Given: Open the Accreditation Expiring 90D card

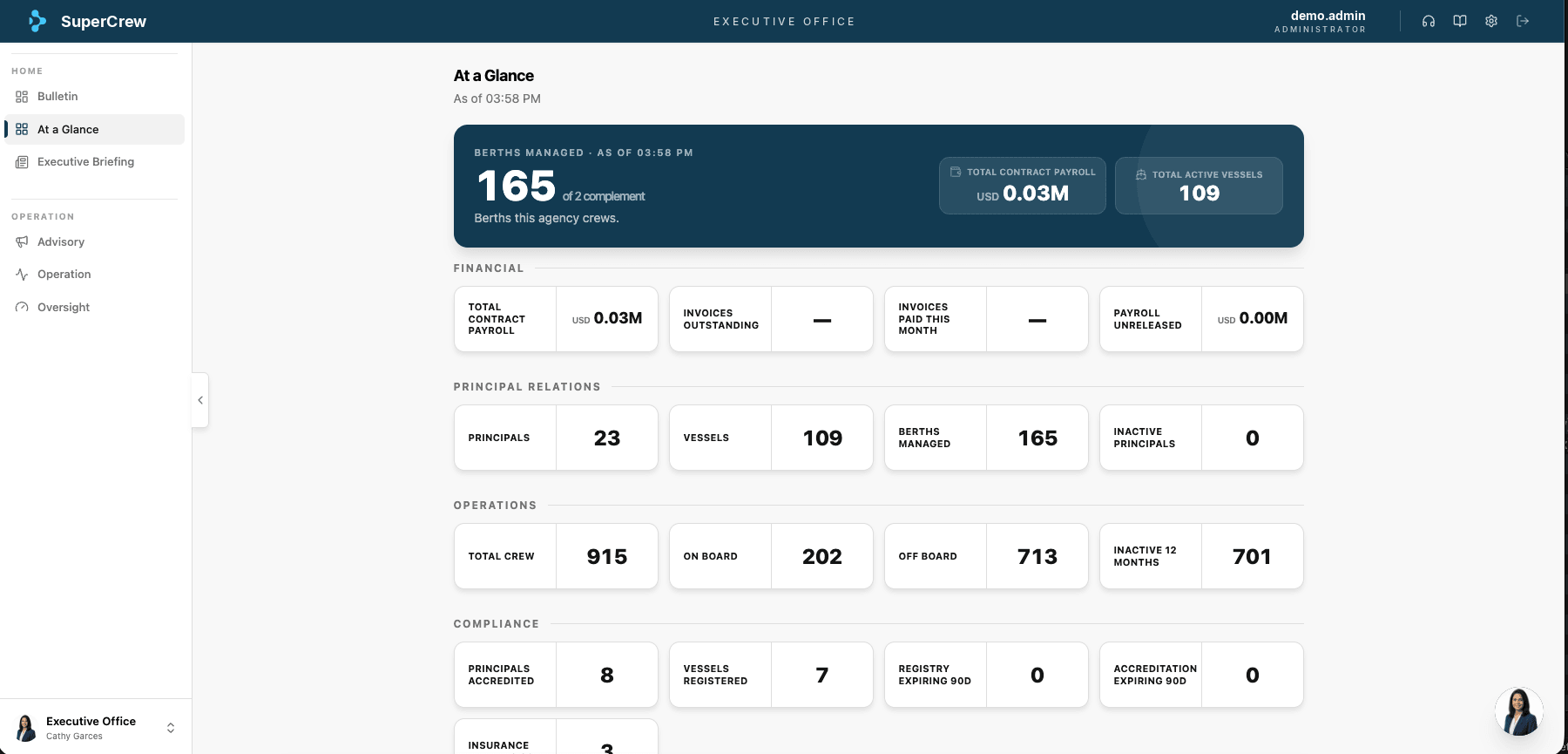Looking at the screenshot, I should pyautogui.click(x=1201, y=675).
